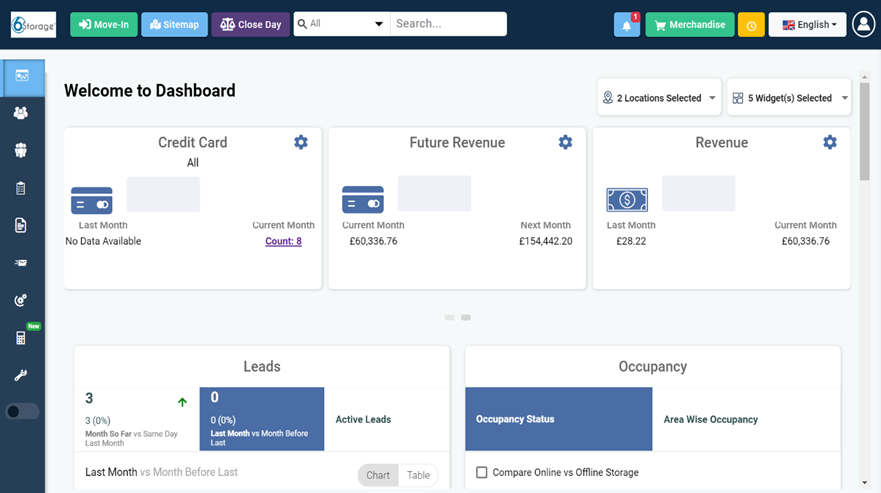This screenshot has width=881, height=493.
Task: Click the Search input field
Action: [x=448, y=24]
